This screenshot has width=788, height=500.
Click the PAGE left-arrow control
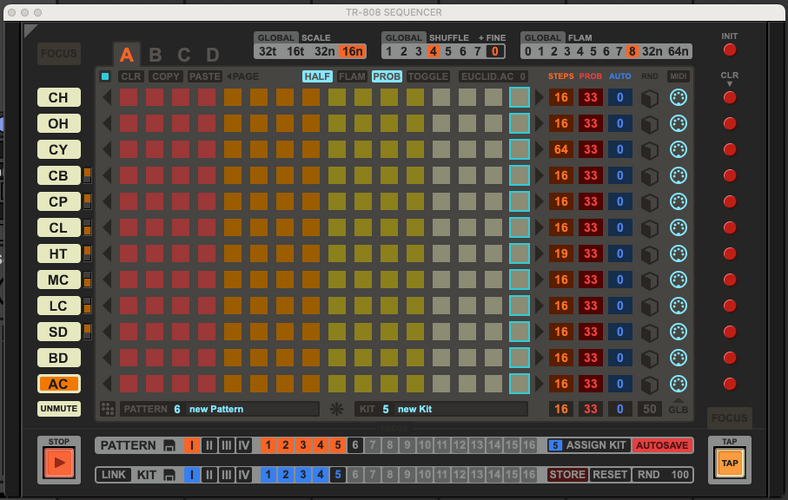(243, 76)
